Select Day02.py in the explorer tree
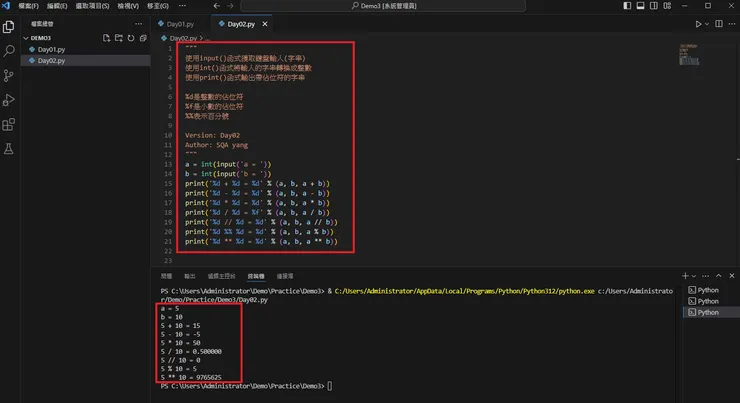 (x=51, y=60)
